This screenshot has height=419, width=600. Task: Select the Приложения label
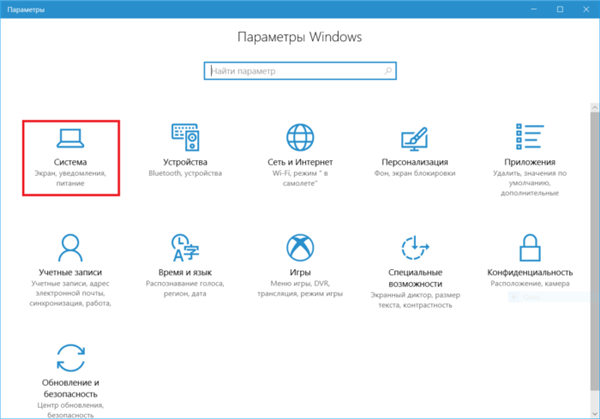(530, 162)
